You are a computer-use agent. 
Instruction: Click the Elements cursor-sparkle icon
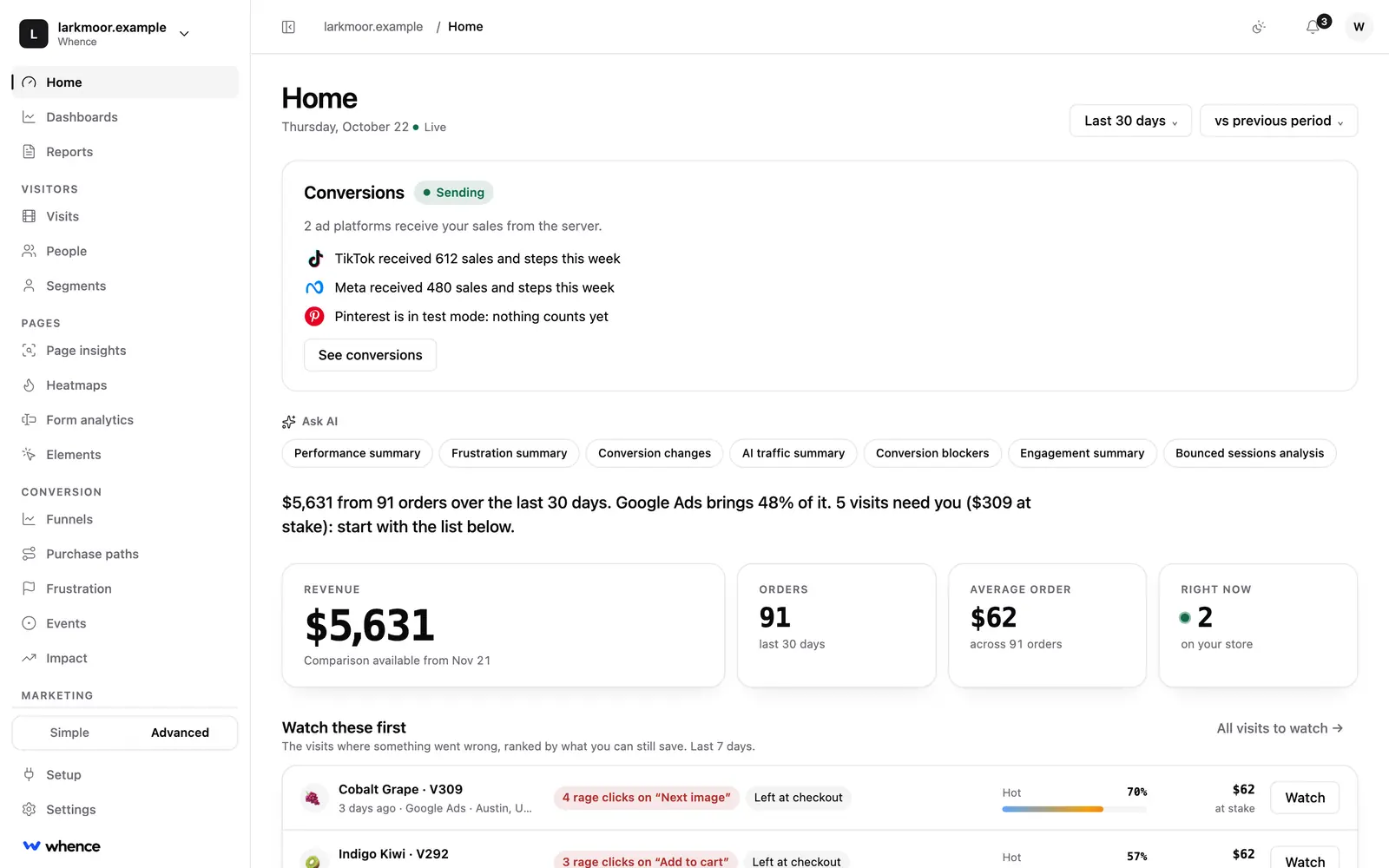coord(29,455)
